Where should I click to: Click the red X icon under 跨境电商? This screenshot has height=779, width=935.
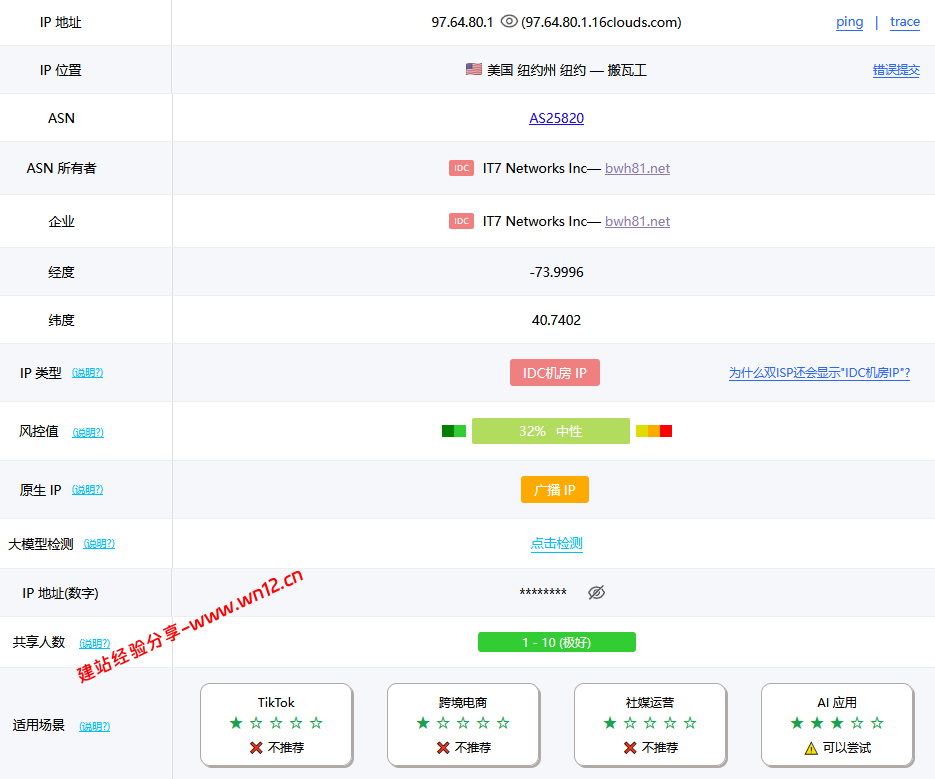point(442,747)
